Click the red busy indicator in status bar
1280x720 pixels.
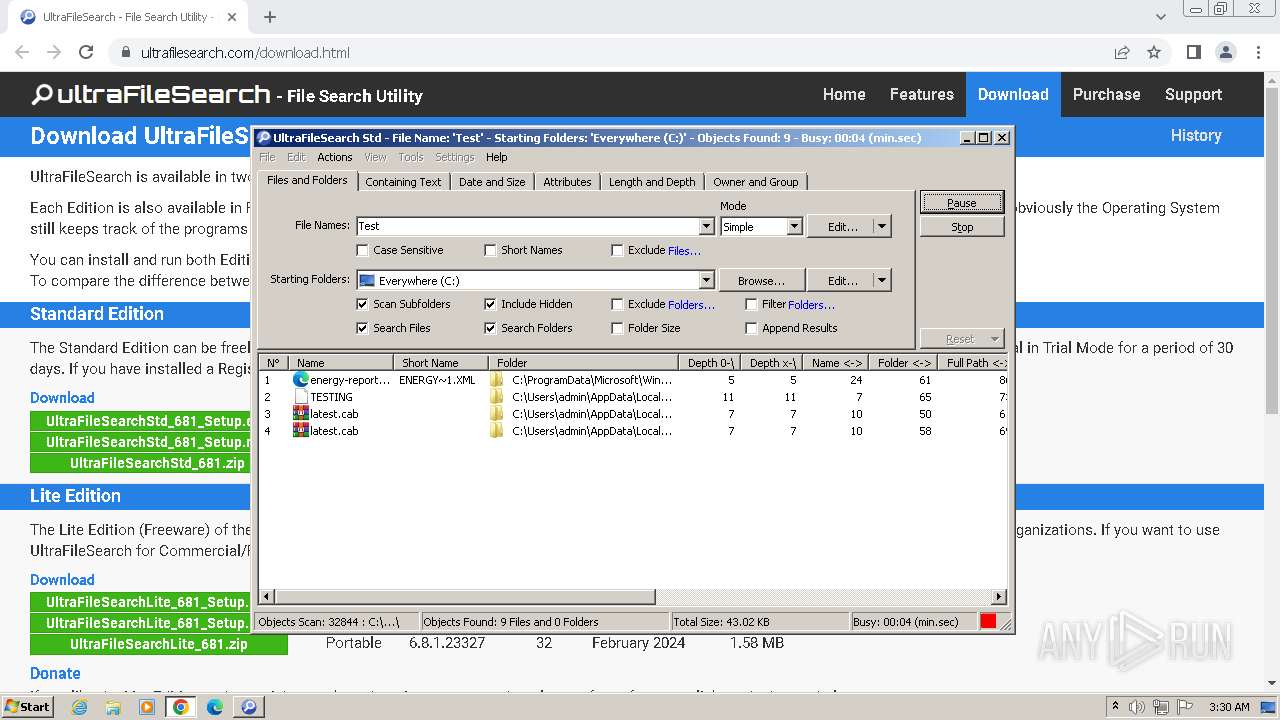coord(988,621)
